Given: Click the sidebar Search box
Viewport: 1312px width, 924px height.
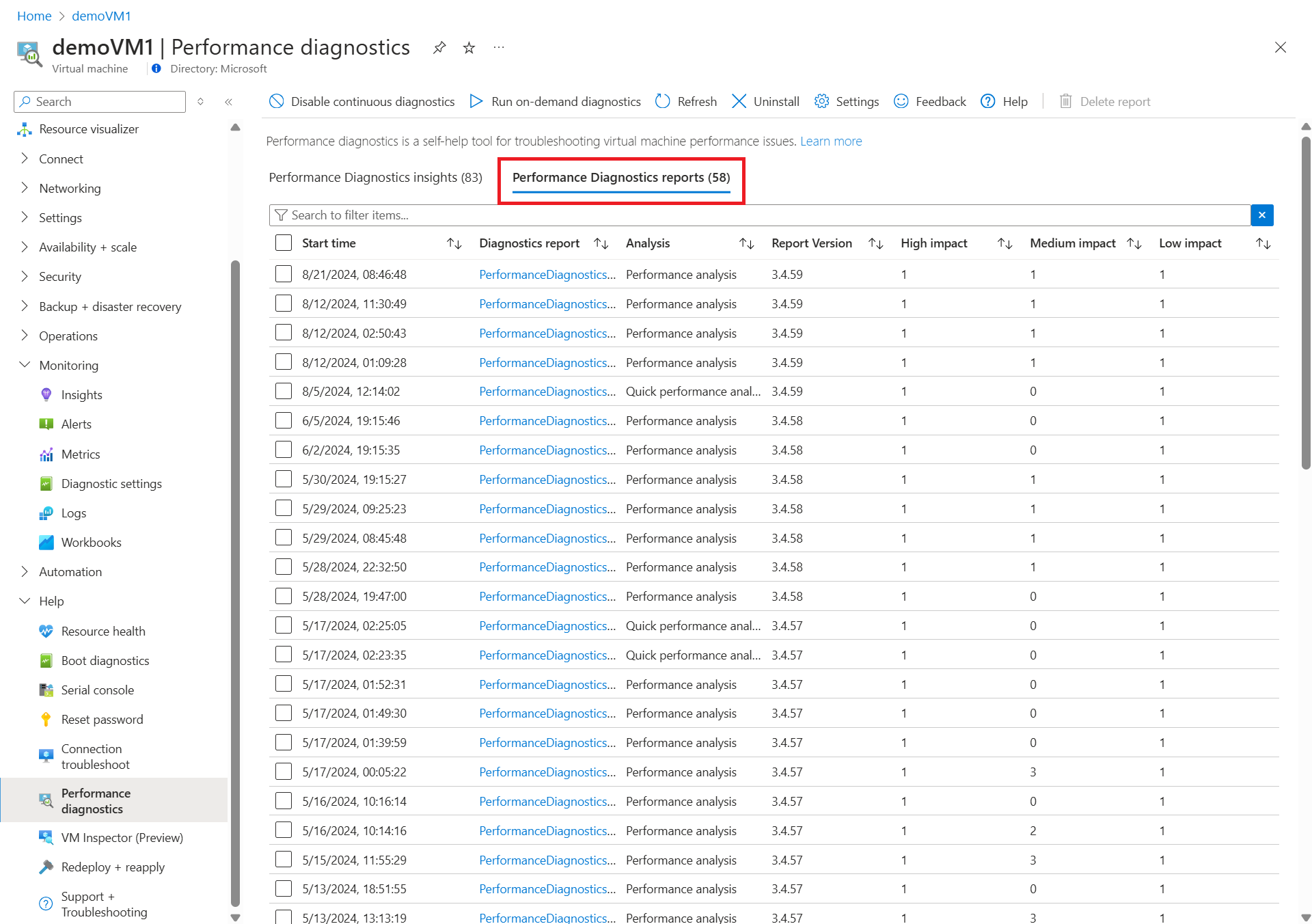Looking at the screenshot, I should 100,102.
